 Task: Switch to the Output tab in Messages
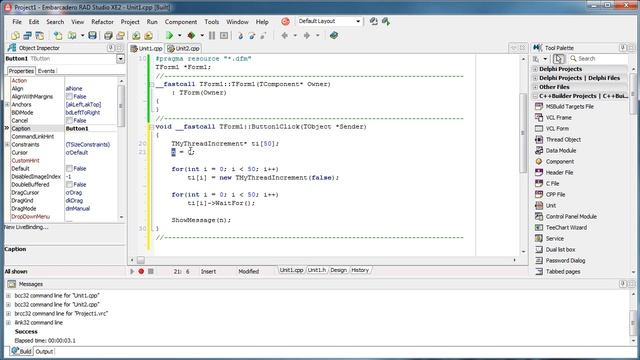[44, 351]
